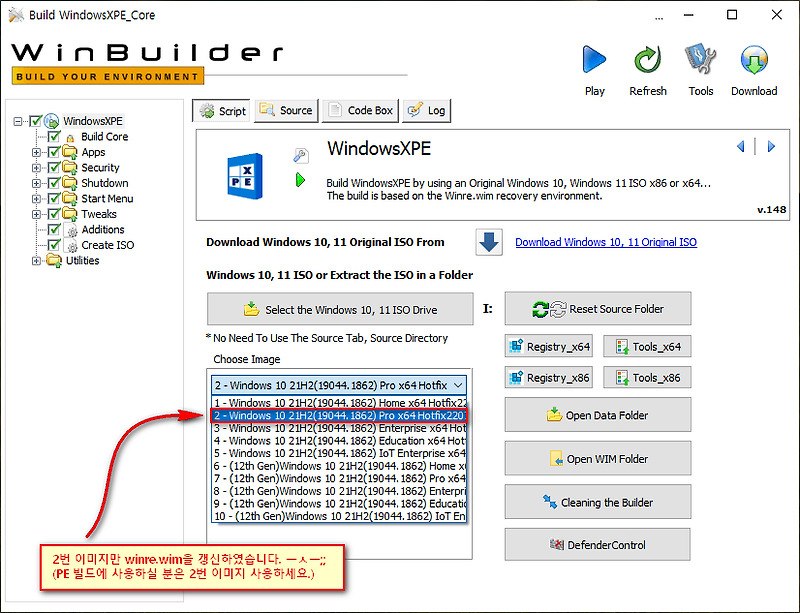Click the Security folder icon in tree
The image size is (800, 613).
coord(70,167)
